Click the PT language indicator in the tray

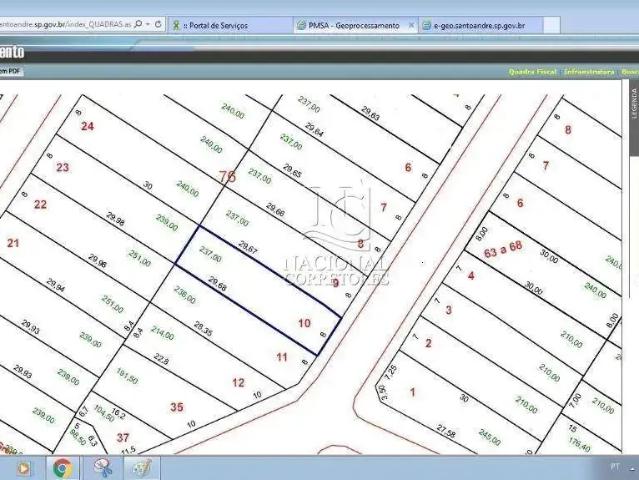click(x=615, y=467)
